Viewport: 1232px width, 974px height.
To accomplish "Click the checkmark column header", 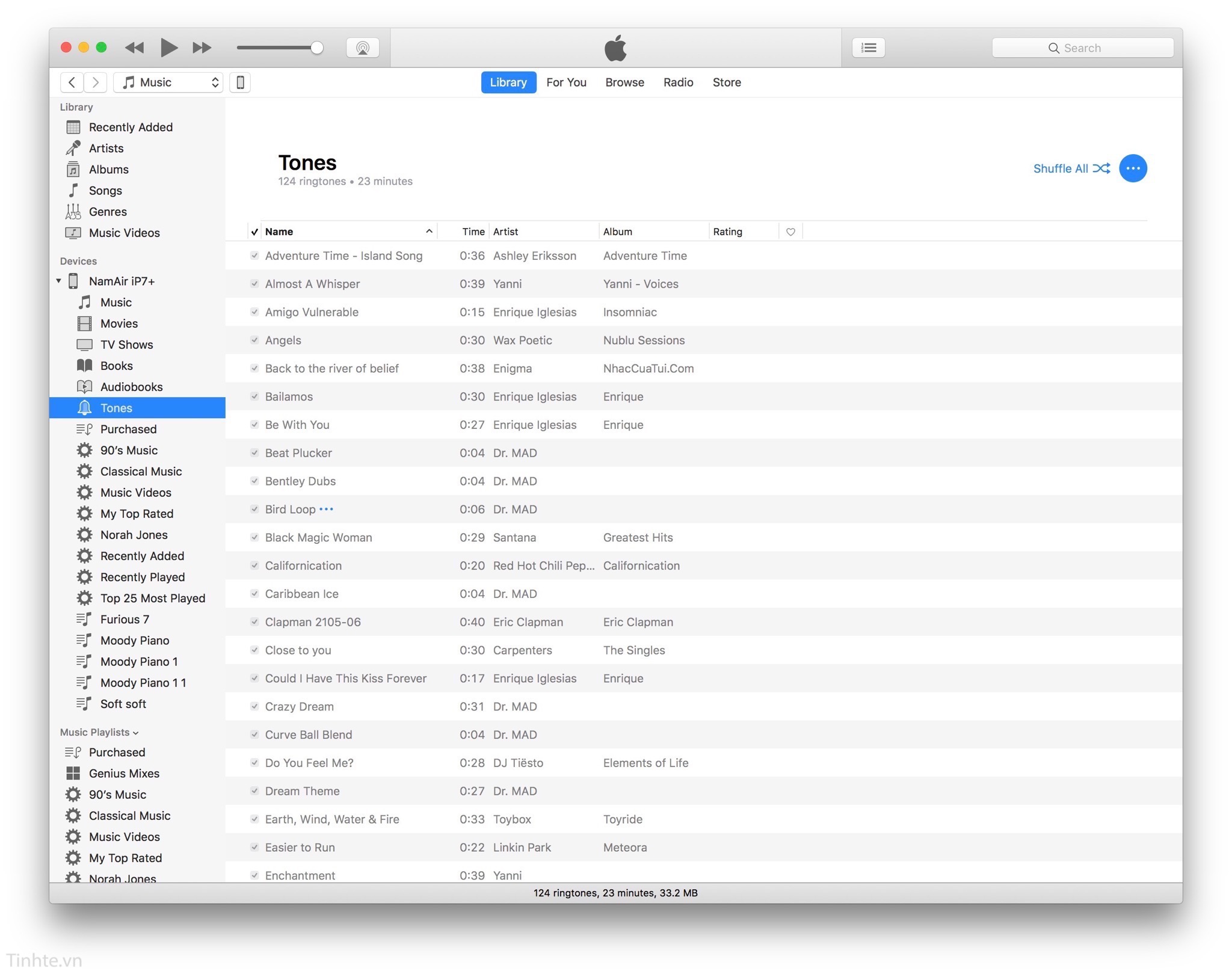I will pyautogui.click(x=254, y=232).
